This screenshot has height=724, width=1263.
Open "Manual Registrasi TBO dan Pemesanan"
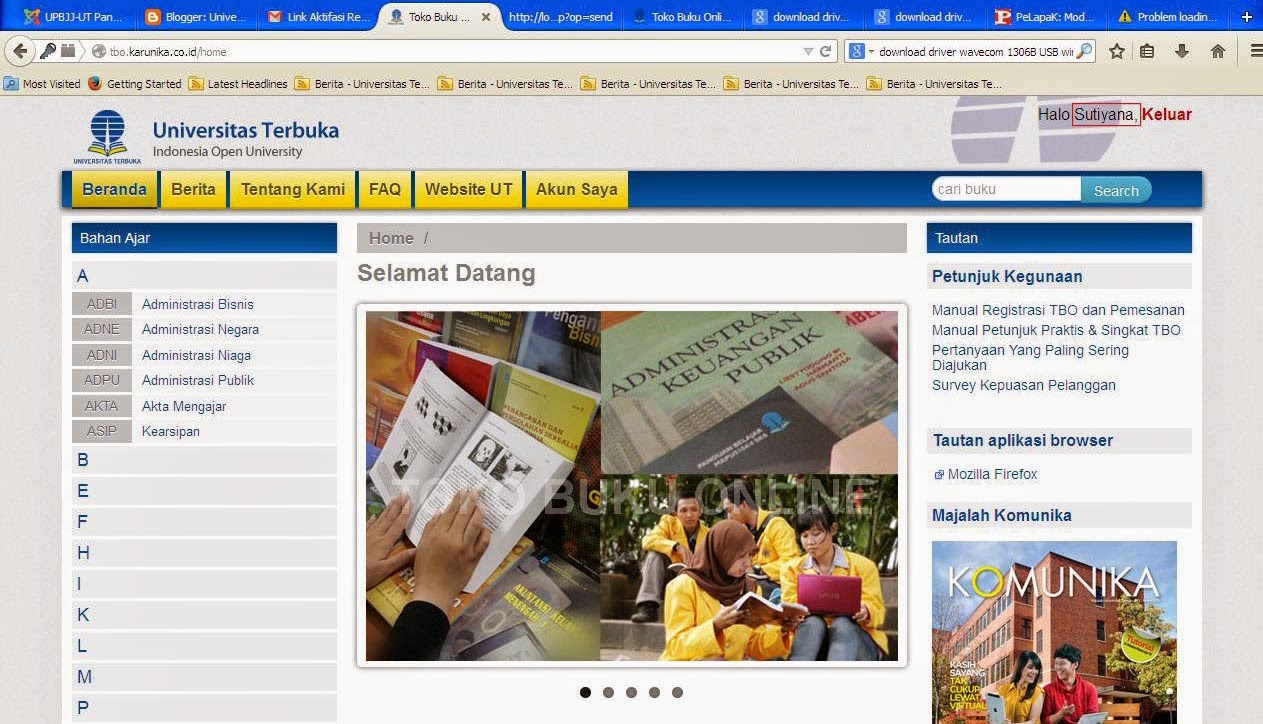1058,310
